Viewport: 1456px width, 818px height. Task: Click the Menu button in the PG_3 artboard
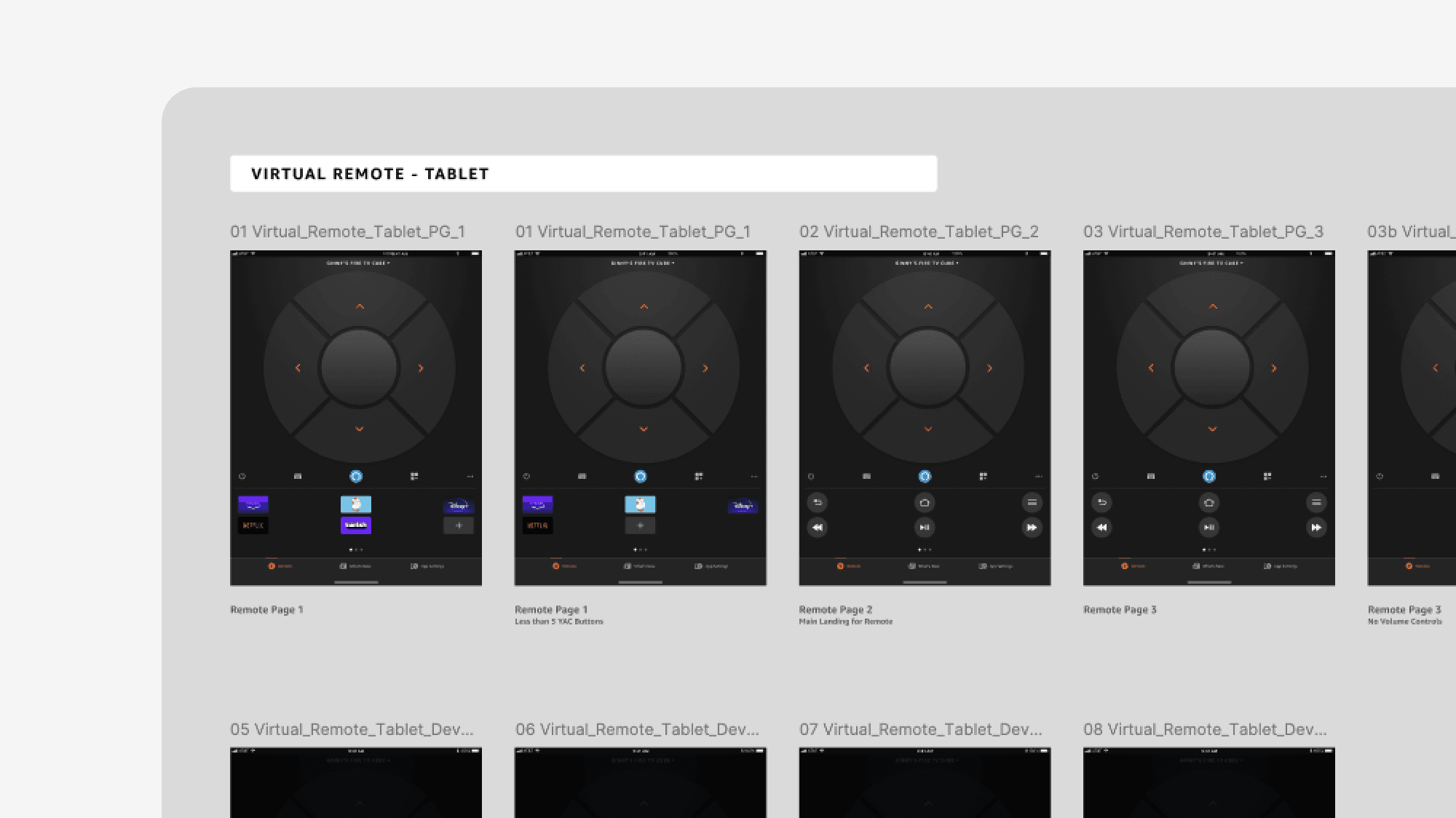[x=1316, y=502]
